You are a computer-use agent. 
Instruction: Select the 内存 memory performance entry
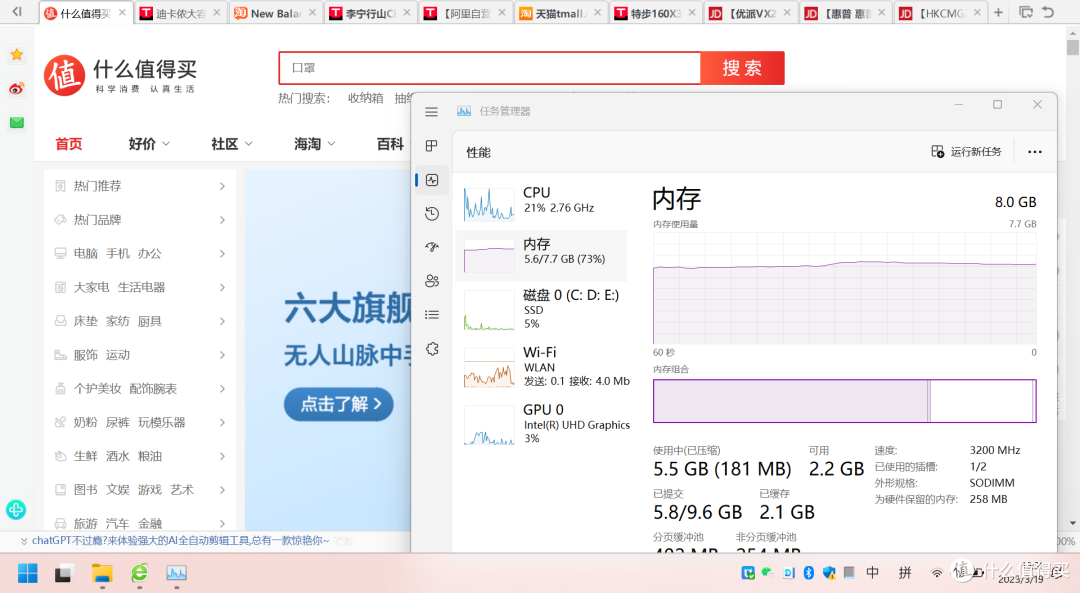[x=541, y=254]
